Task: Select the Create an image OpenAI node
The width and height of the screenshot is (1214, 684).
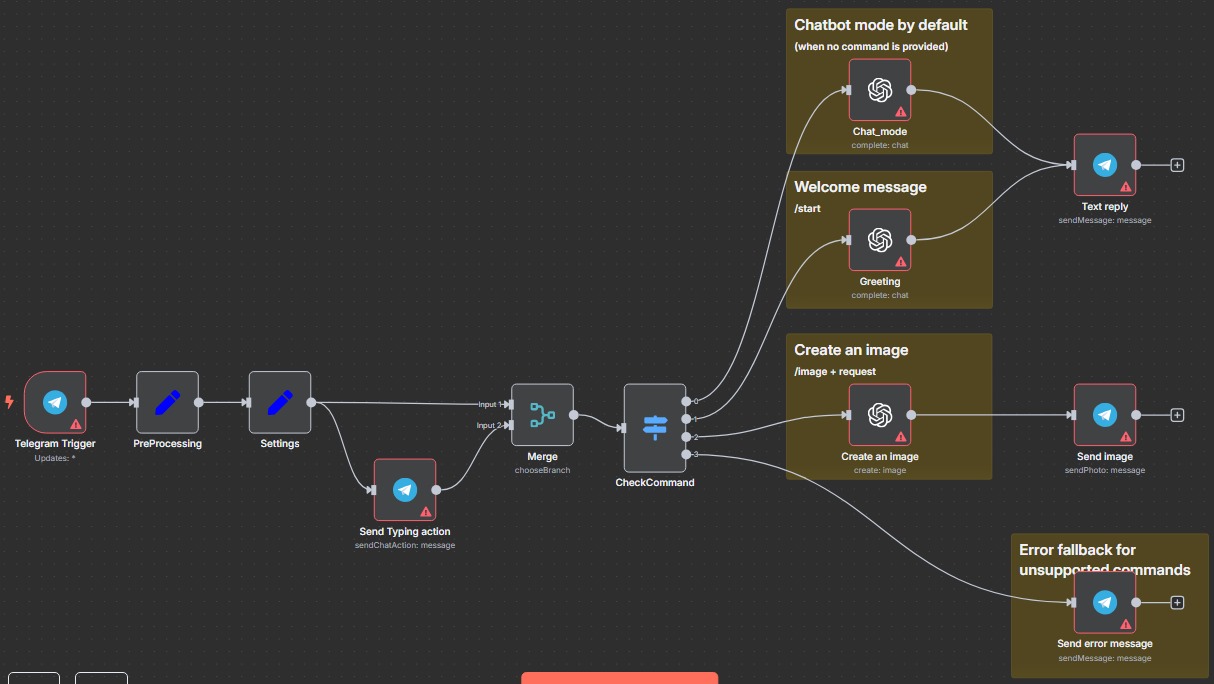Action: tap(880, 415)
